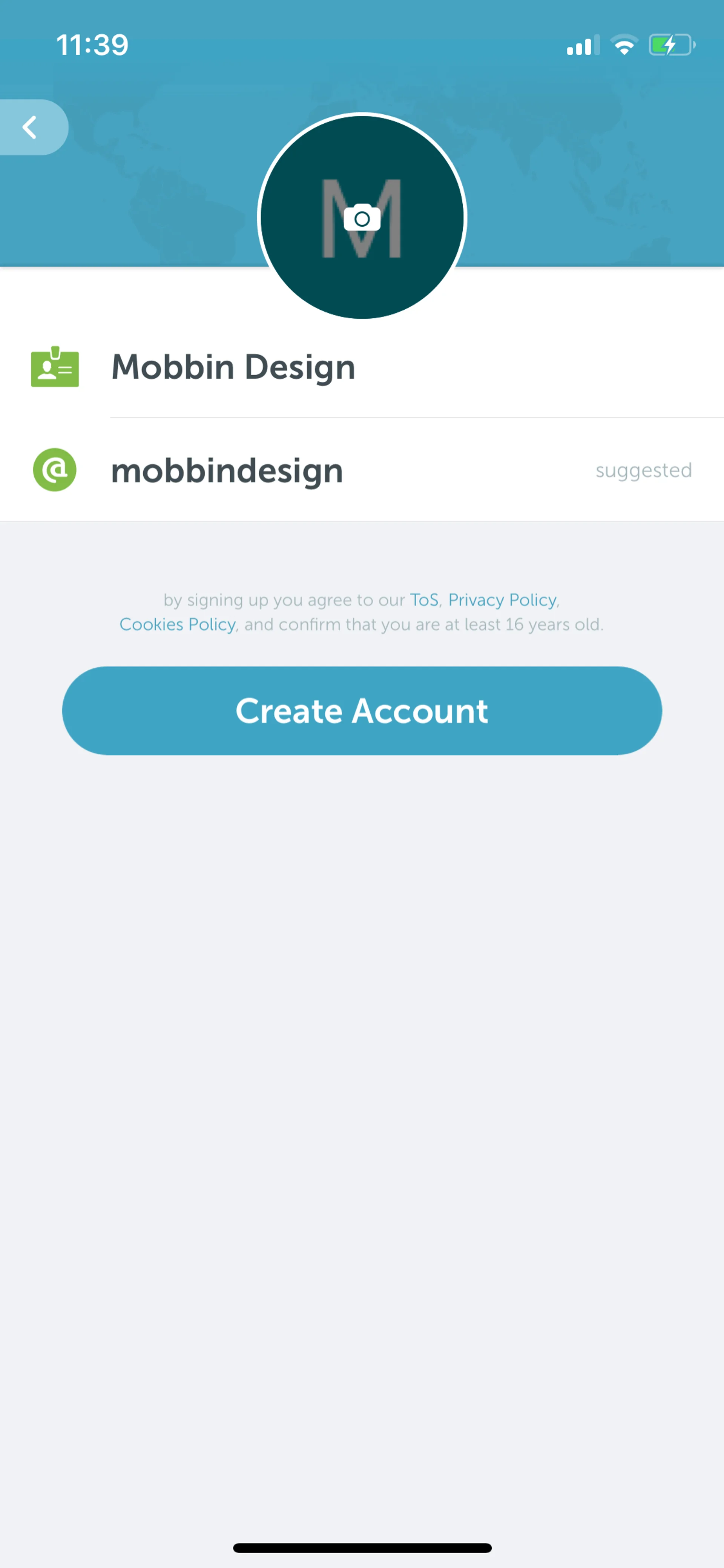Image resolution: width=724 pixels, height=1568 pixels.
Task: Tap the signup agreement text
Action: click(362, 612)
